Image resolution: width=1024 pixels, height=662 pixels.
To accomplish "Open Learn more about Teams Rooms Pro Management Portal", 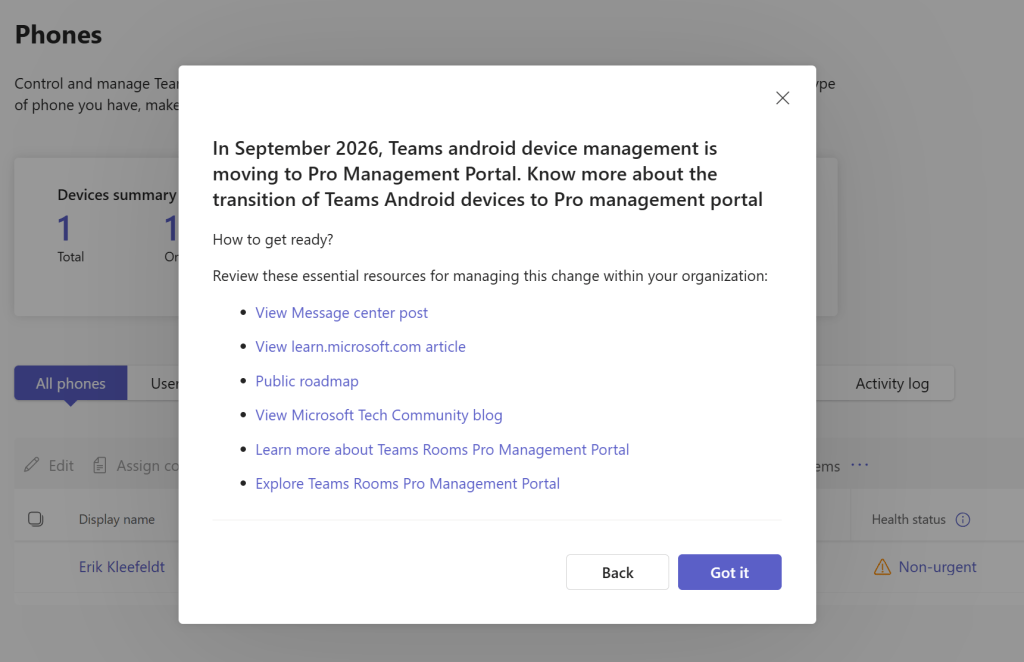I will [x=442, y=450].
